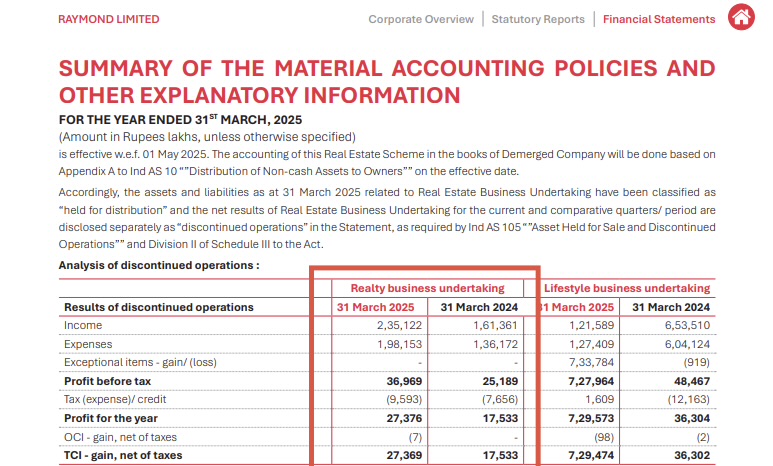Click the Profit for the year label

110,418
